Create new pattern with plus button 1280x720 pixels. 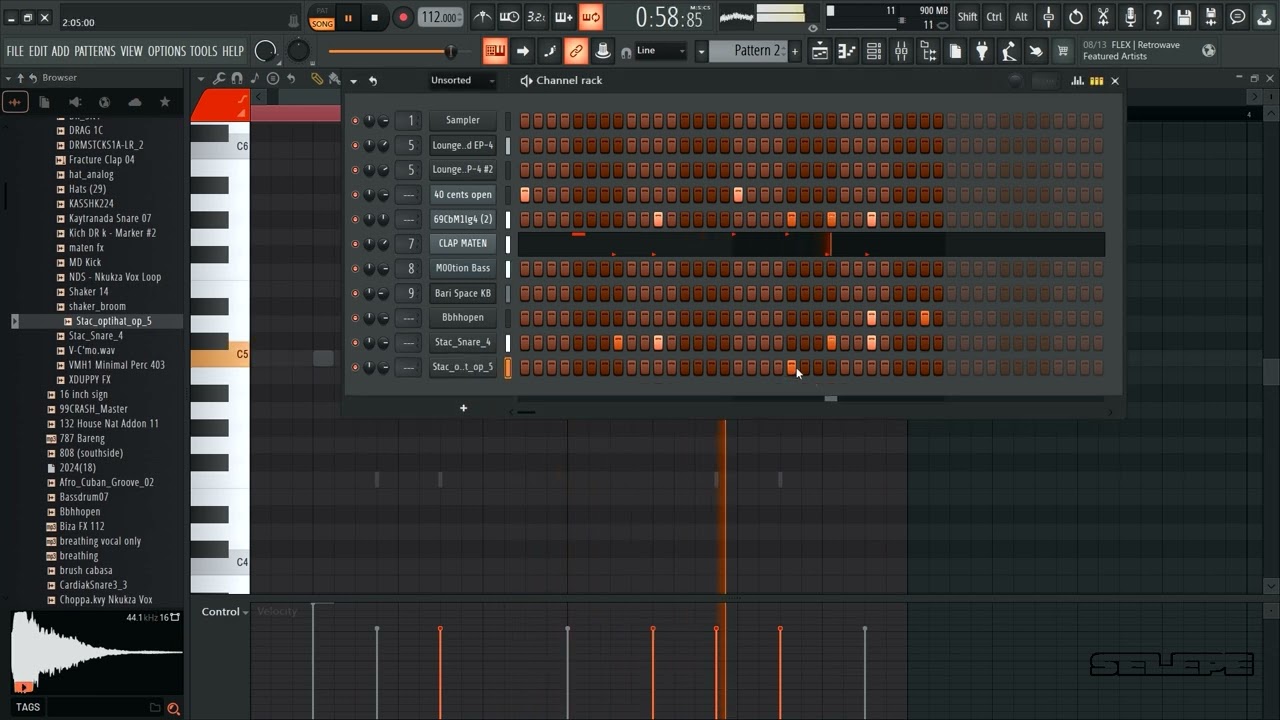click(795, 51)
